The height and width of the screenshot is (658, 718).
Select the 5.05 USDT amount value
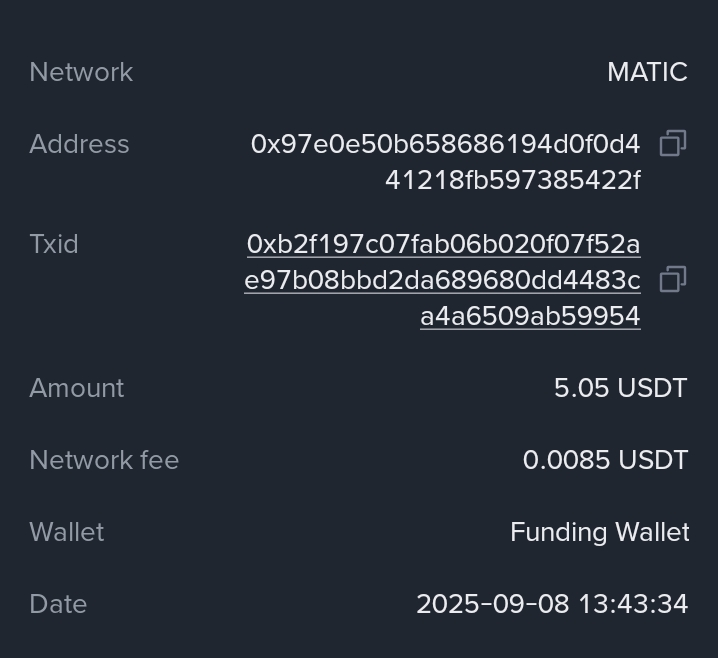[x=620, y=388]
